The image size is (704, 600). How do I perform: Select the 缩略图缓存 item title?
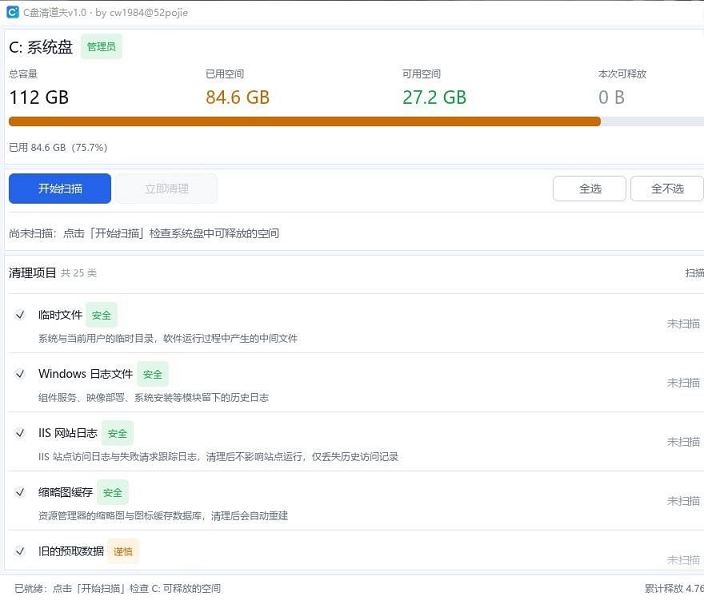(x=66, y=492)
